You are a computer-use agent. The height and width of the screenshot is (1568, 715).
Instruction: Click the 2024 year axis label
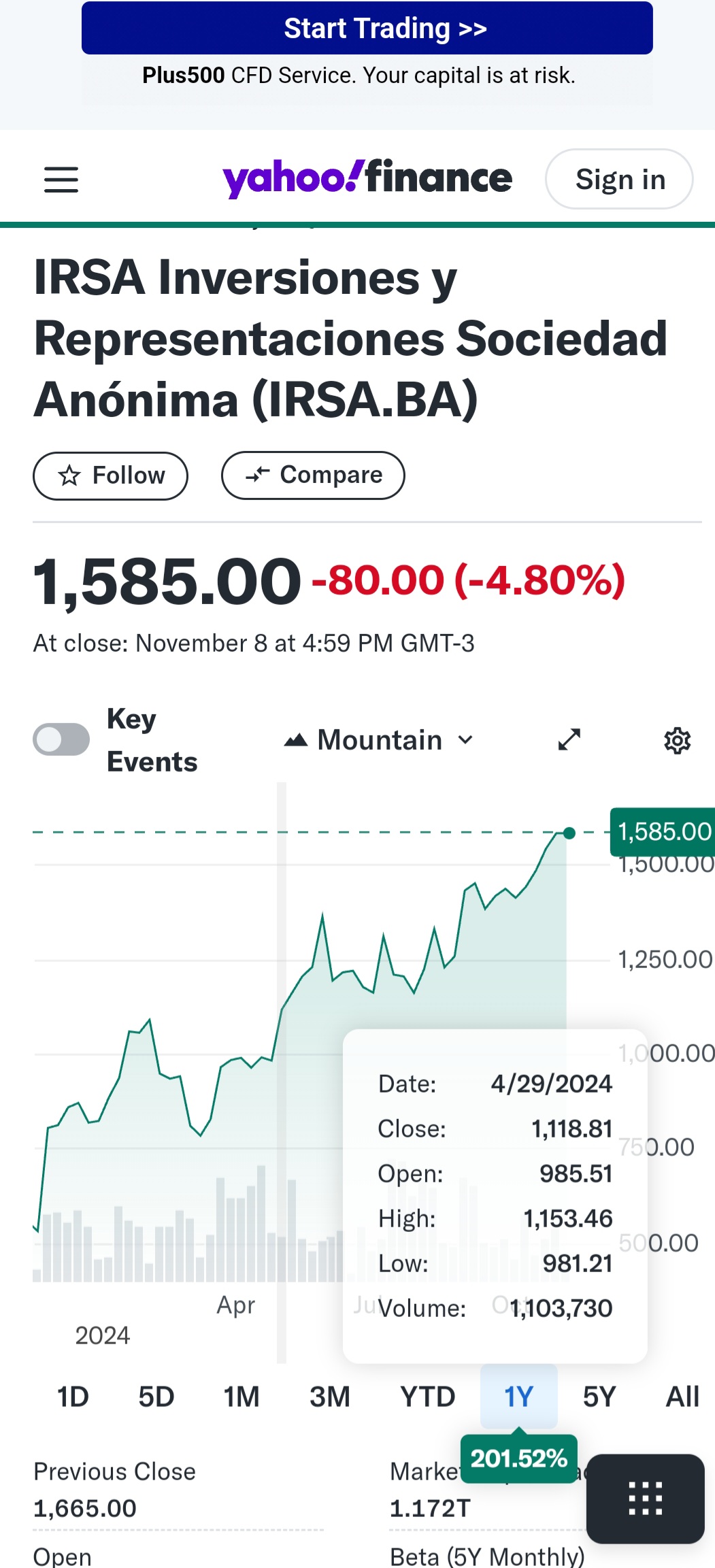pos(102,1335)
